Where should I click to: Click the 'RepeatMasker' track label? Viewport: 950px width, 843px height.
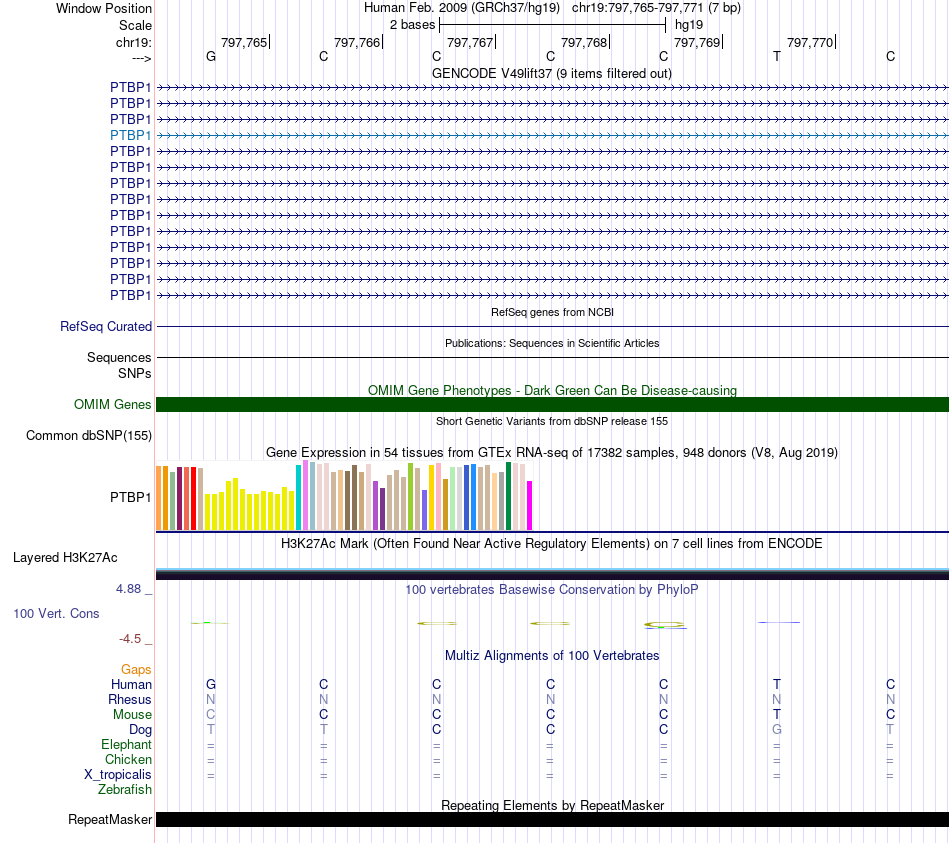[x=110, y=819]
